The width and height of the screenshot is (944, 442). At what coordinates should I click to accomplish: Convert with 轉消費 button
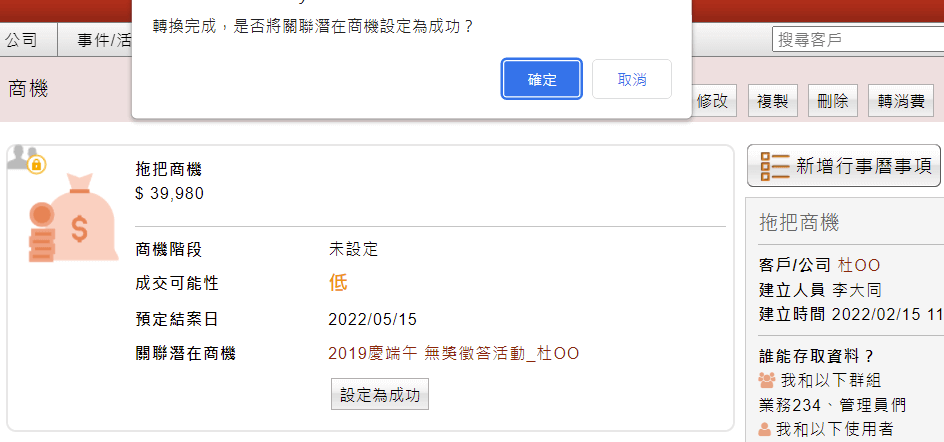[901, 101]
